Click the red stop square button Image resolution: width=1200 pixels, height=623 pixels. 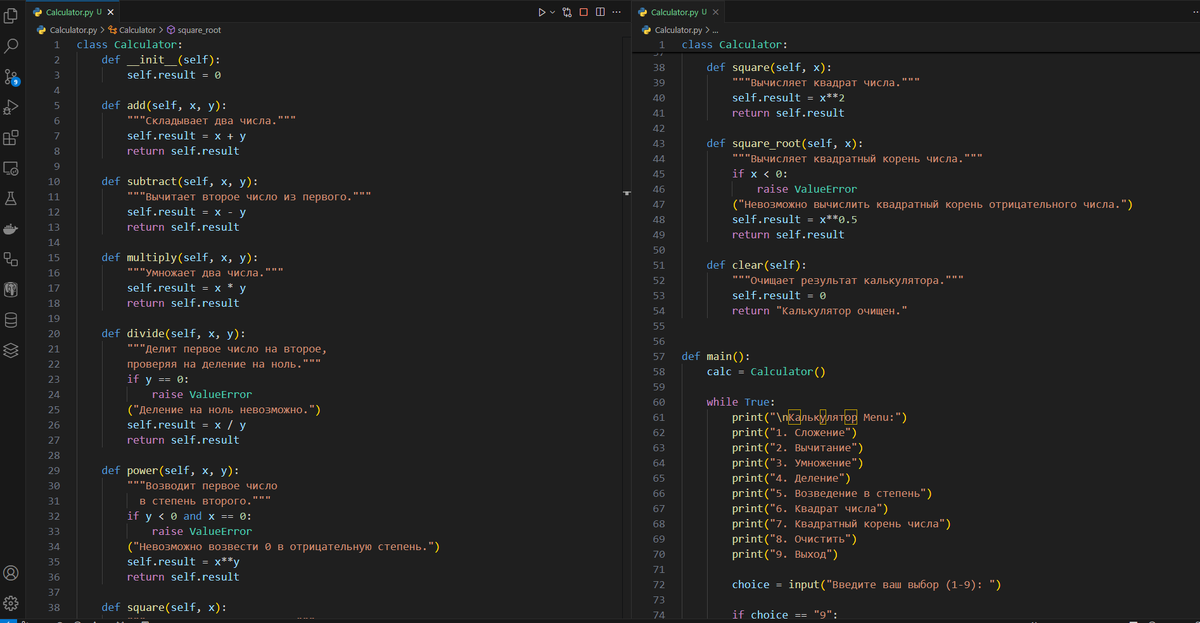tap(583, 12)
